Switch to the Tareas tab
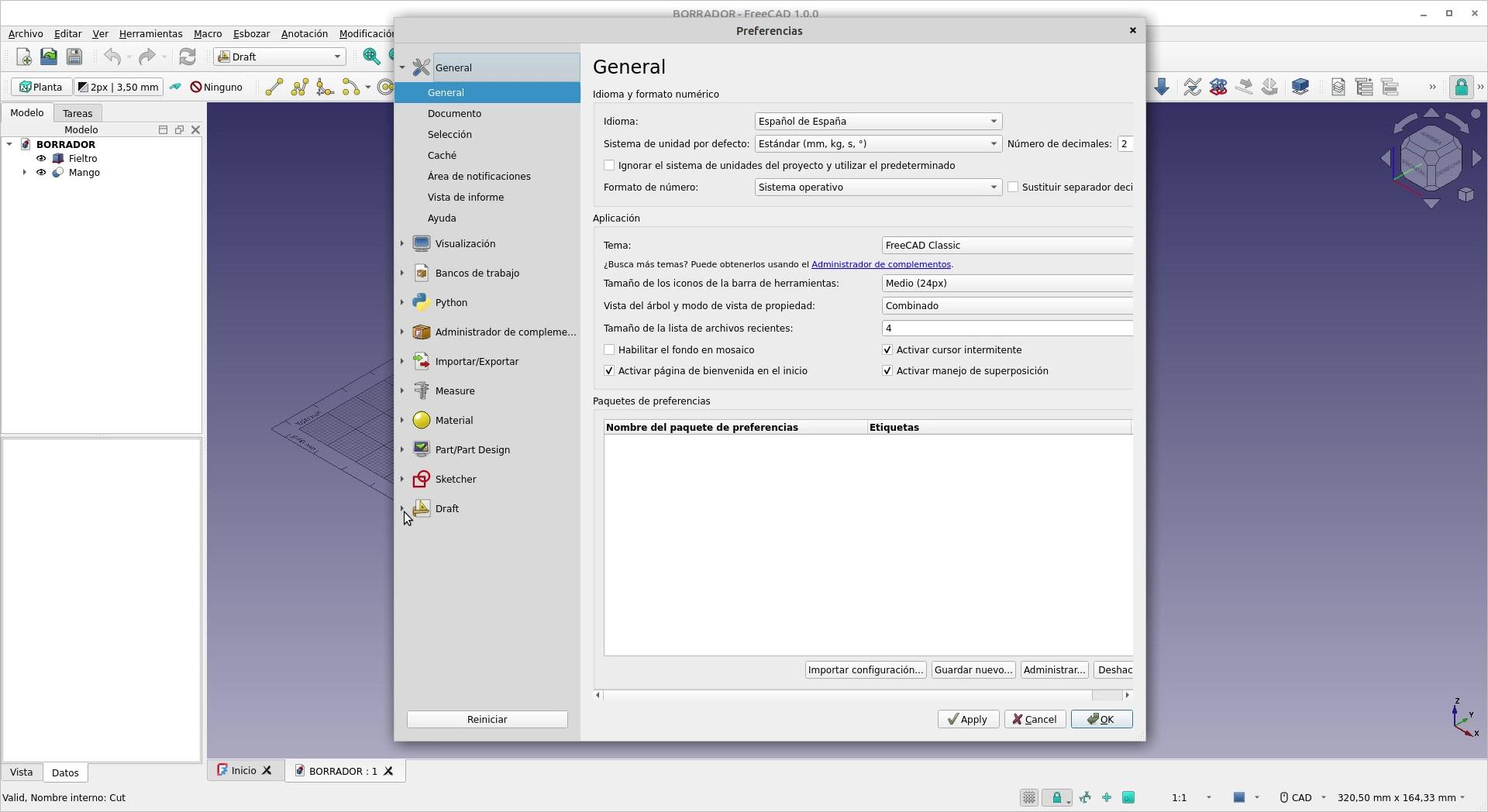Image resolution: width=1488 pixels, height=812 pixels. pyautogui.click(x=77, y=113)
